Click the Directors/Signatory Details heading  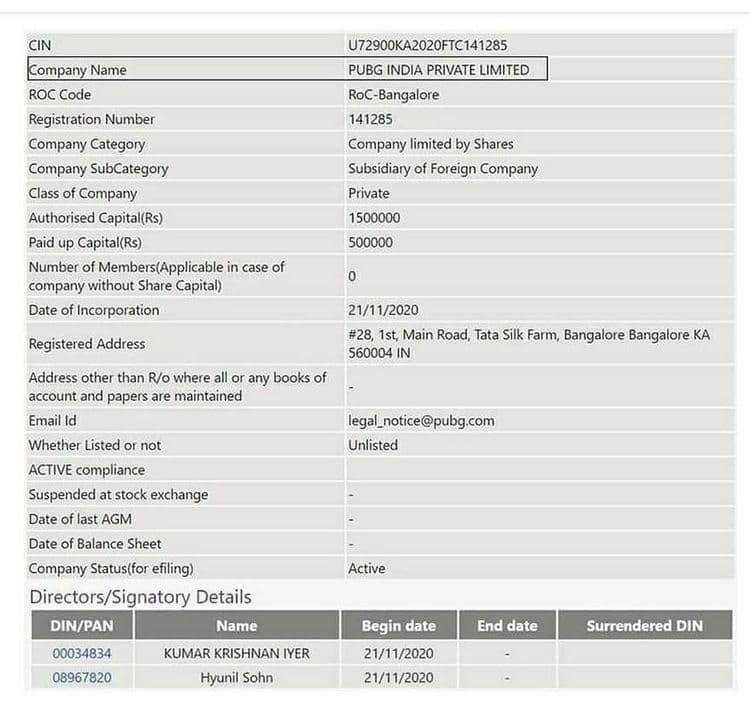tap(140, 597)
